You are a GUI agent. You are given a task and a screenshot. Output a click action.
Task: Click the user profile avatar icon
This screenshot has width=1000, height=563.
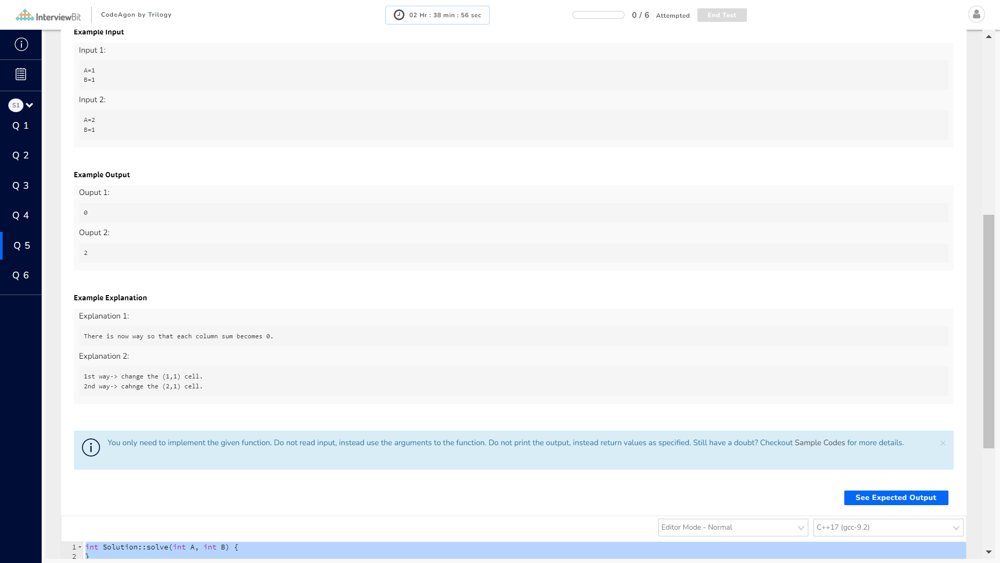pos(976,14)
